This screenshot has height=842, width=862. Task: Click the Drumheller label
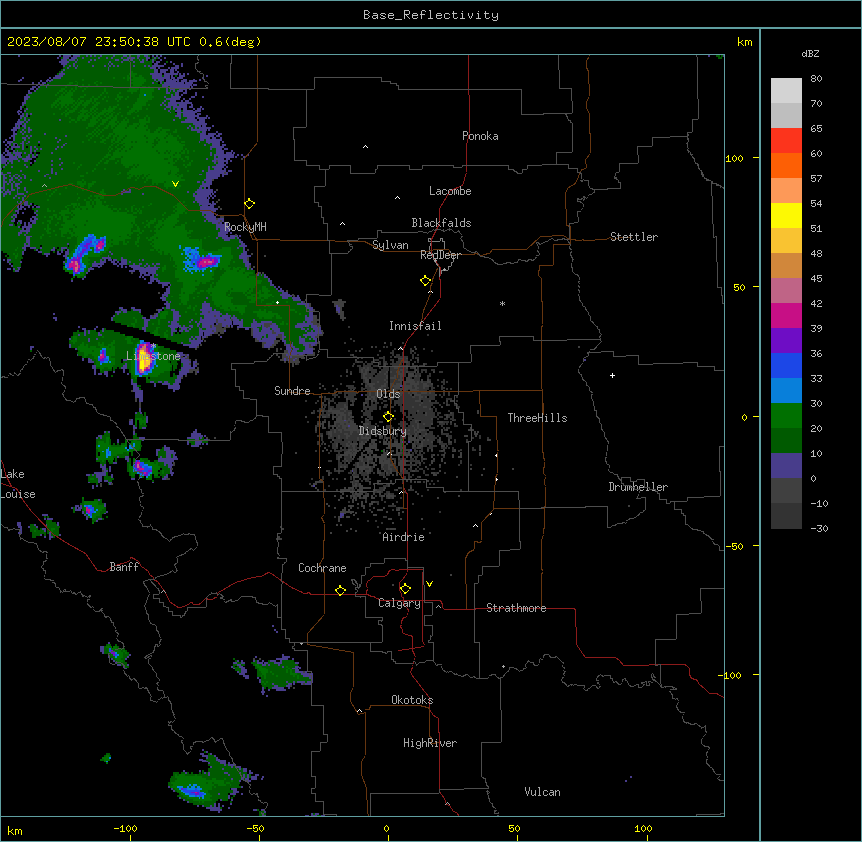(638, 487)
